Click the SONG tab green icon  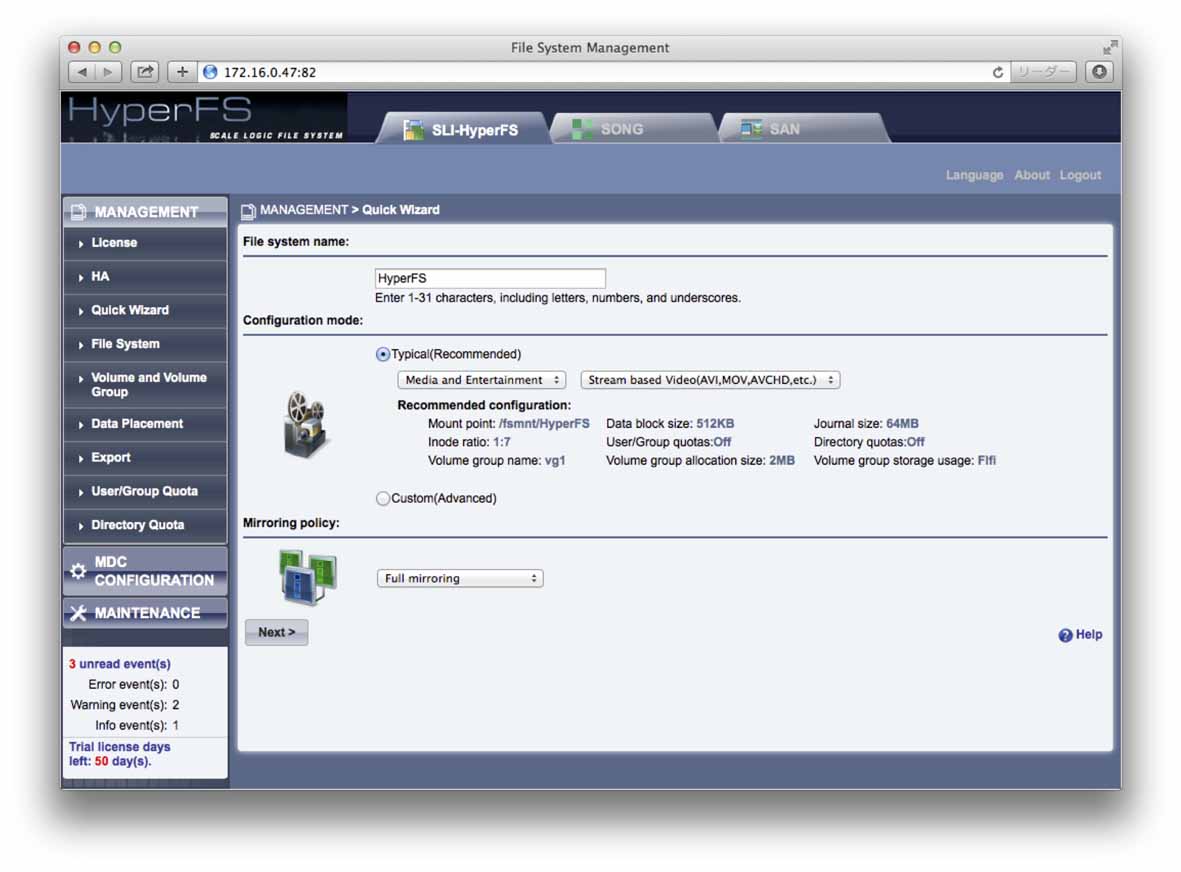point(581,129)
